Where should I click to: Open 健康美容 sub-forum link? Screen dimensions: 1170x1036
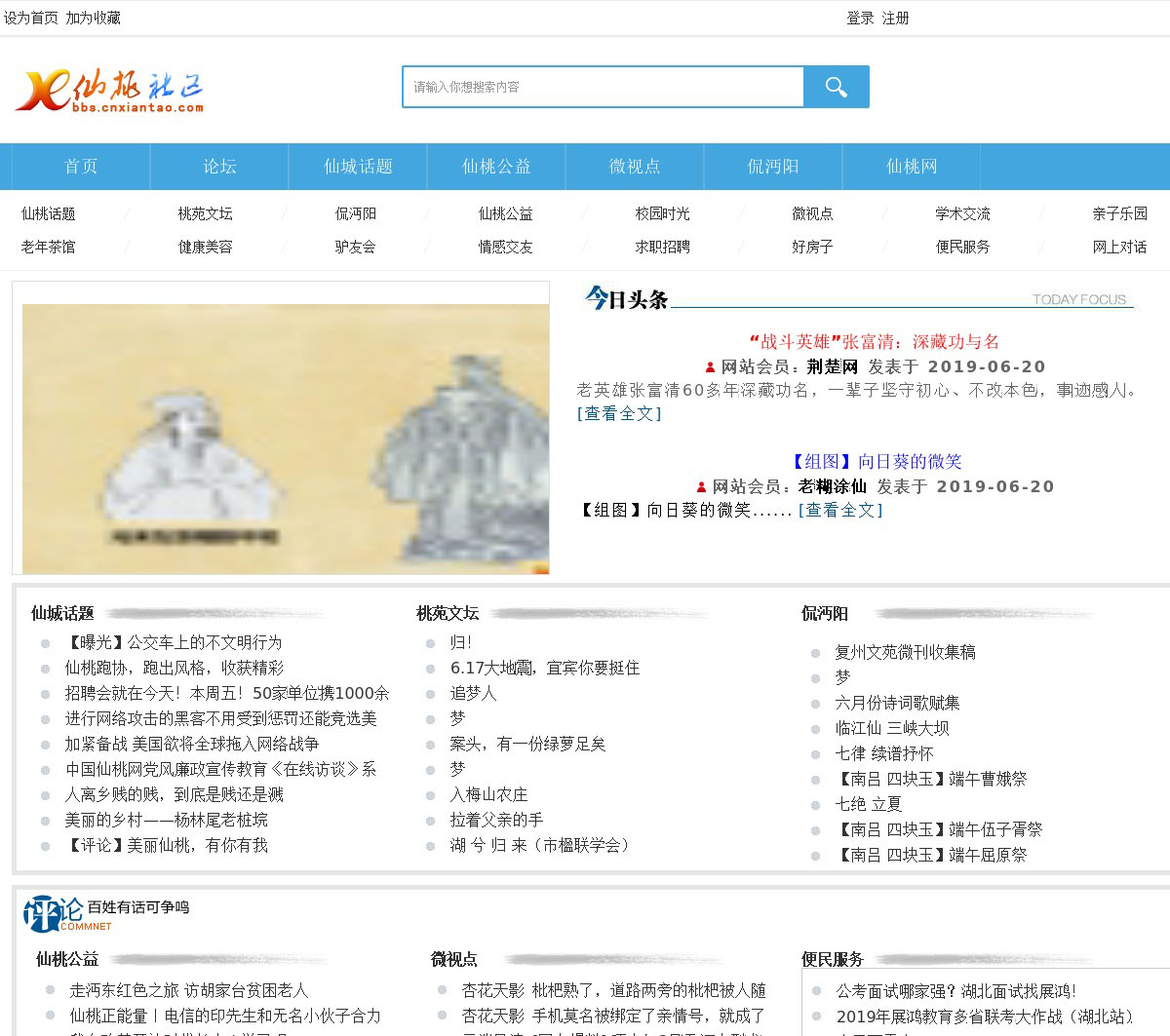click(x=206, y=248)
